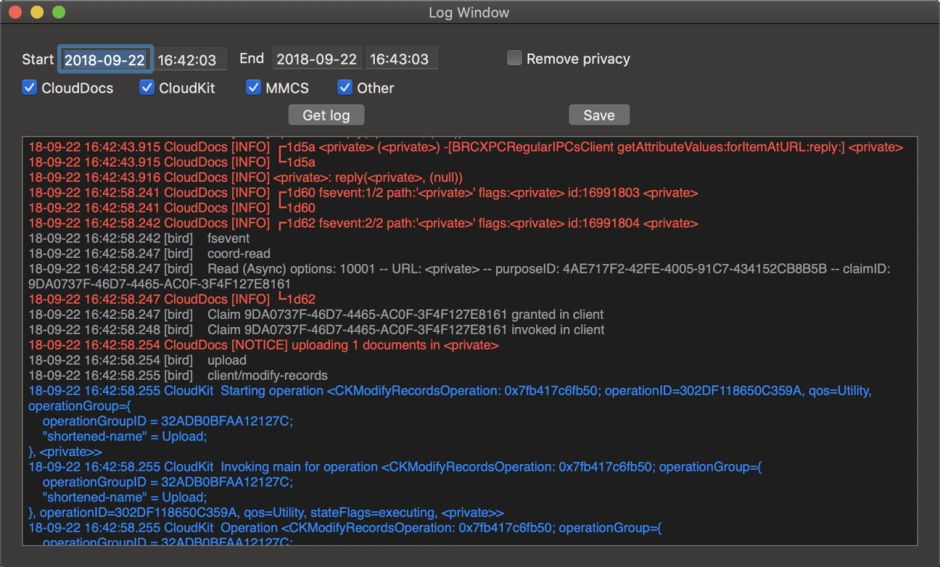Close the Log Window with red button
940x567 pixels.
(16, 13)
